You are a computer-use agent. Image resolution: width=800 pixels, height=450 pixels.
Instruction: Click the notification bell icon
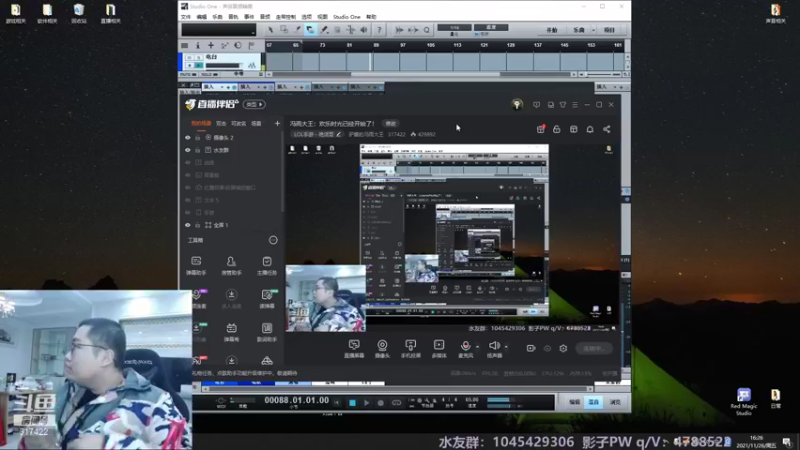(x=590, y=130)
